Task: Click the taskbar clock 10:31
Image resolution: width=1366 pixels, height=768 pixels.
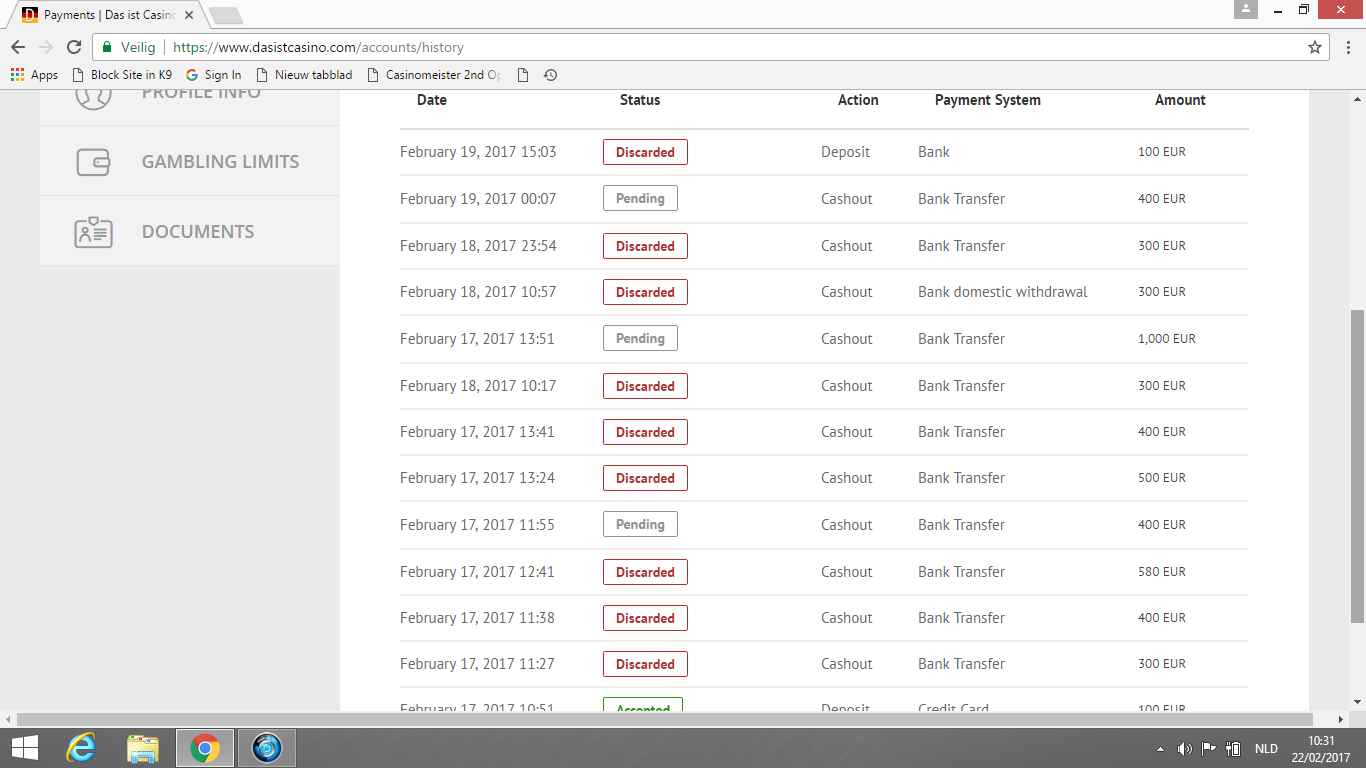Action: (x=1322, y=741)
